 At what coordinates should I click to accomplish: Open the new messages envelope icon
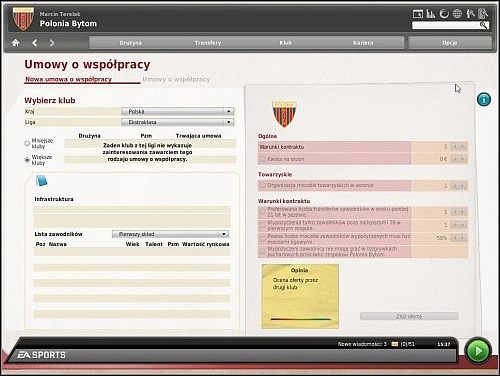click(x=395, y=344)
